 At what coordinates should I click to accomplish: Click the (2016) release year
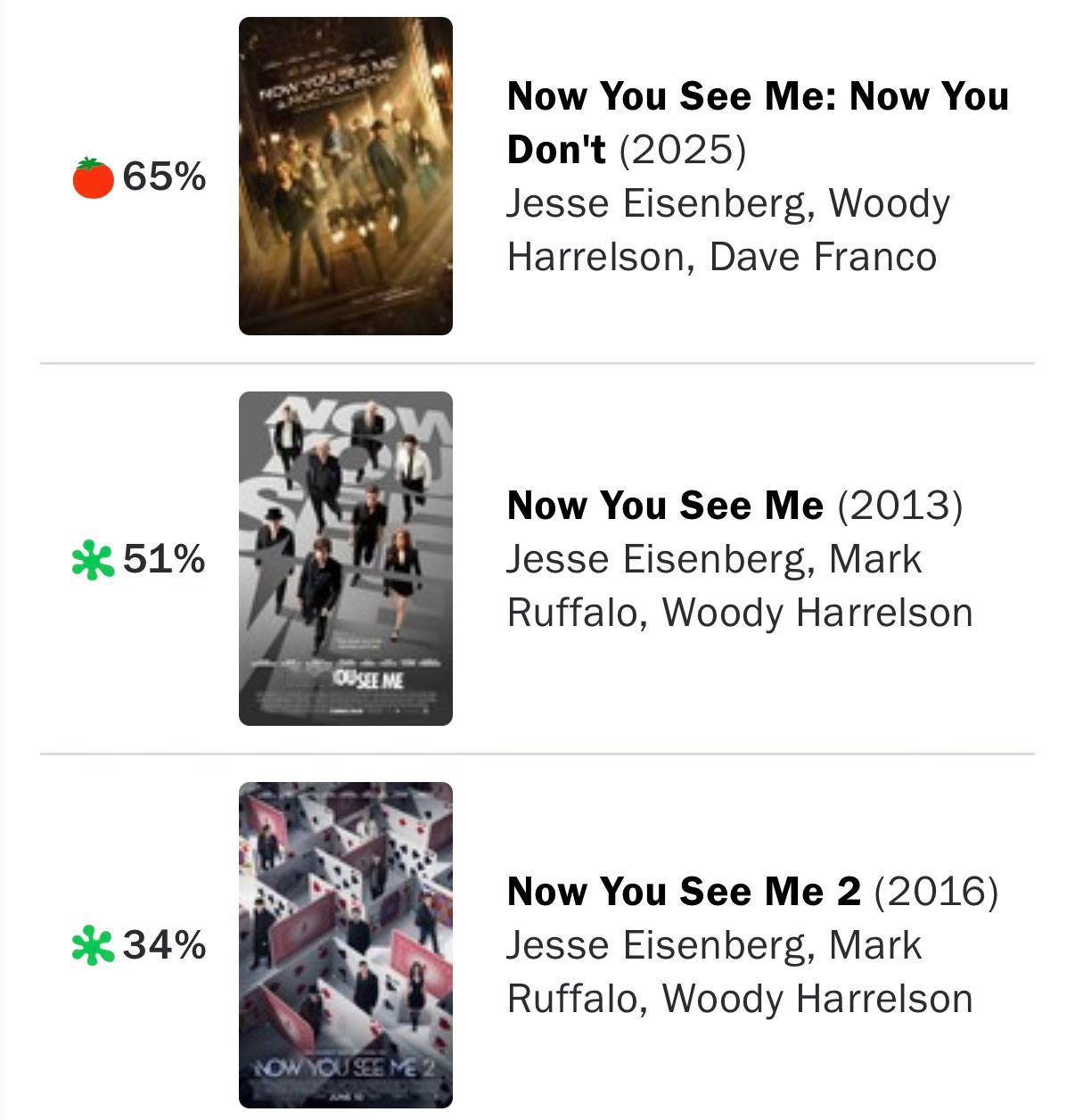(936, 891)
